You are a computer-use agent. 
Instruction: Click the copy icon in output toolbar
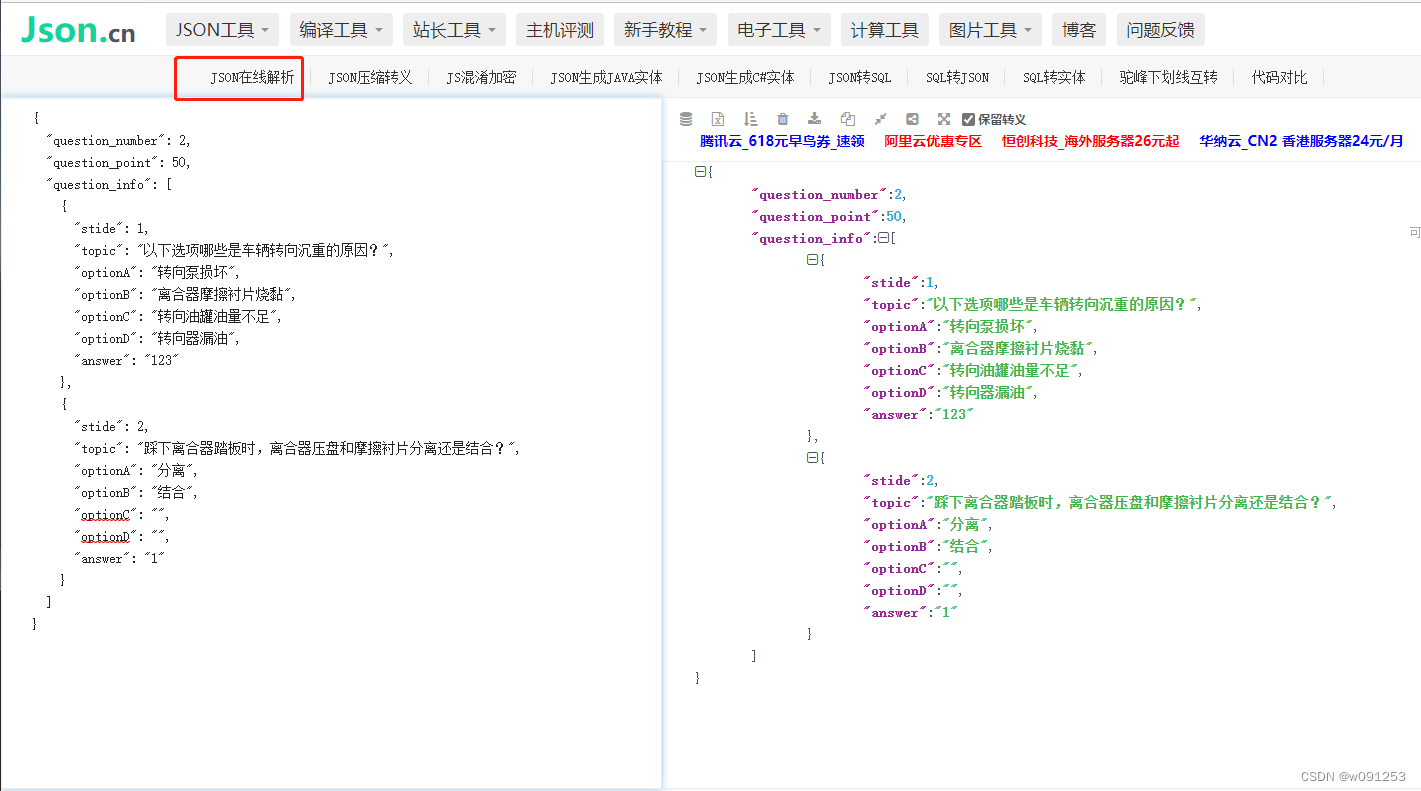pos(847,119)
